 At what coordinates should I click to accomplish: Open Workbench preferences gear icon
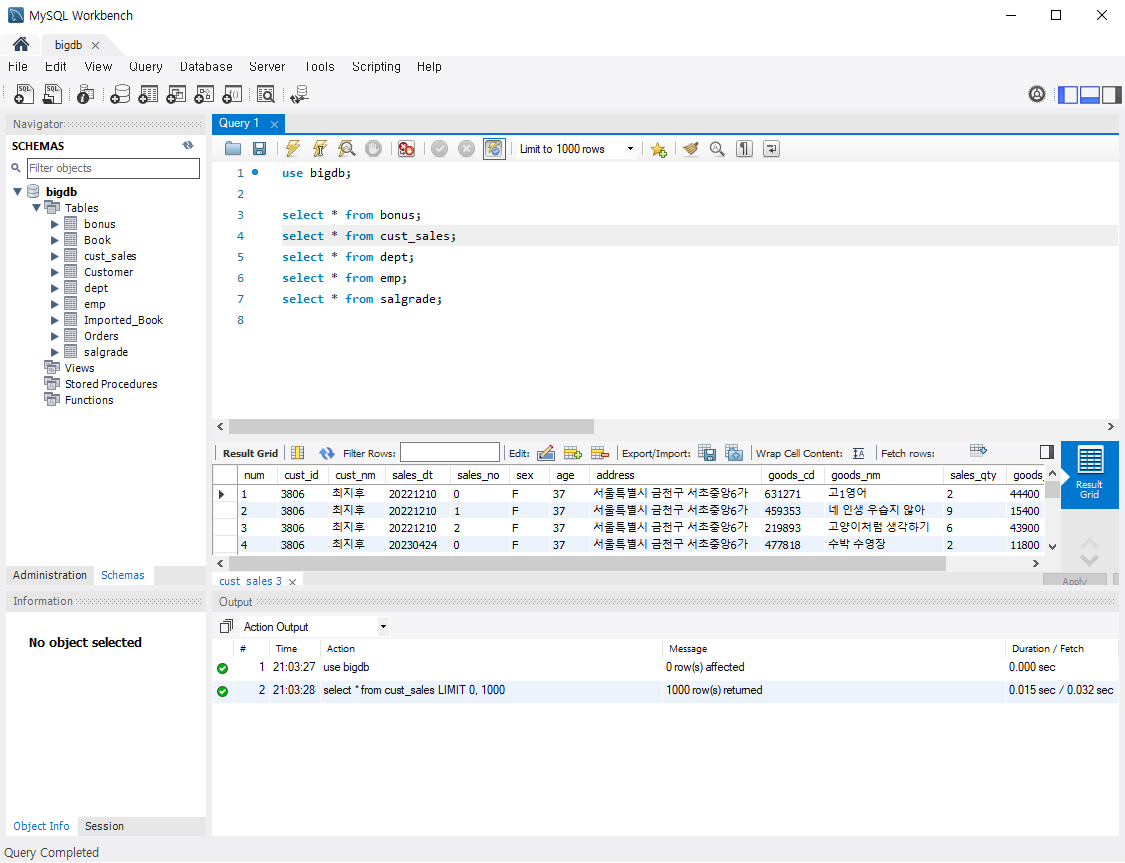pyautogui.click(x=1037, y=94)
